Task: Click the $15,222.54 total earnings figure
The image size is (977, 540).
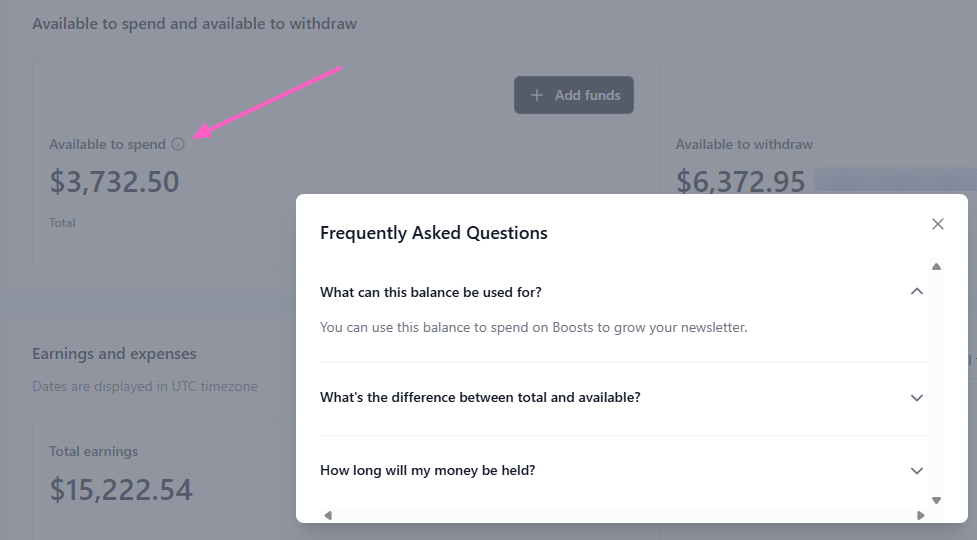Action: point(121,489)
